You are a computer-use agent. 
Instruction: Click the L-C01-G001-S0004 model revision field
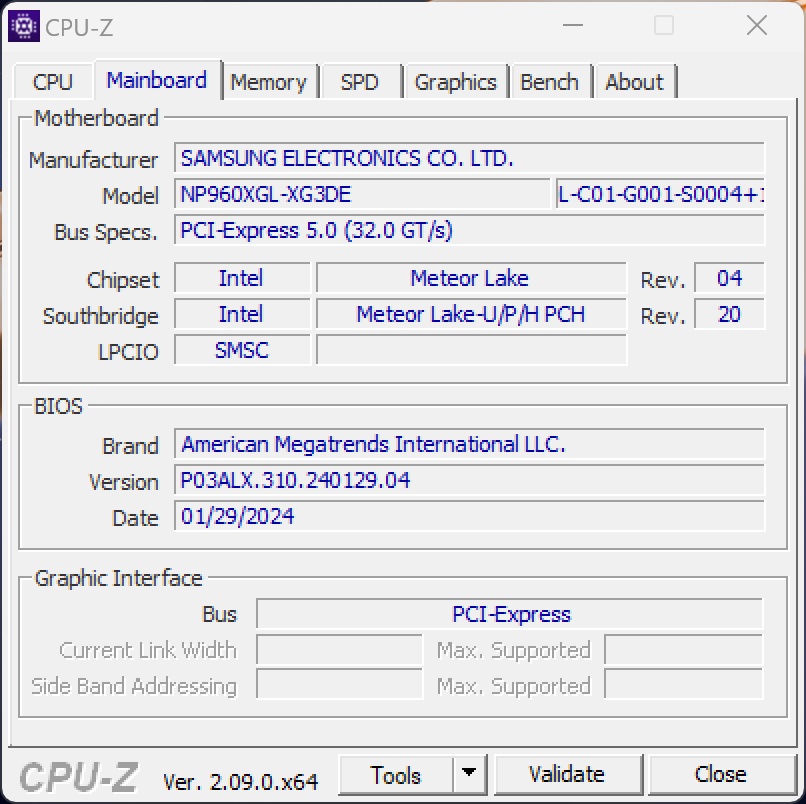(660, 194)
